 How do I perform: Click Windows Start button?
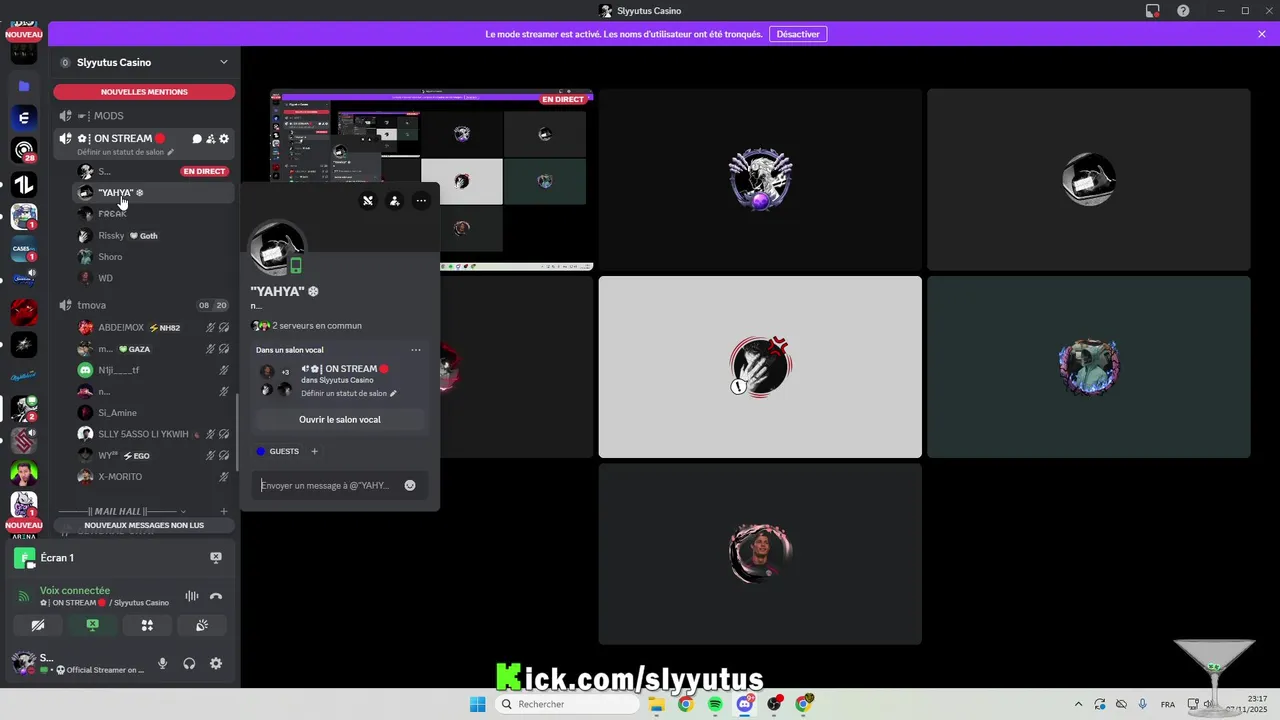pyautogui.click(x=477, y=704)
